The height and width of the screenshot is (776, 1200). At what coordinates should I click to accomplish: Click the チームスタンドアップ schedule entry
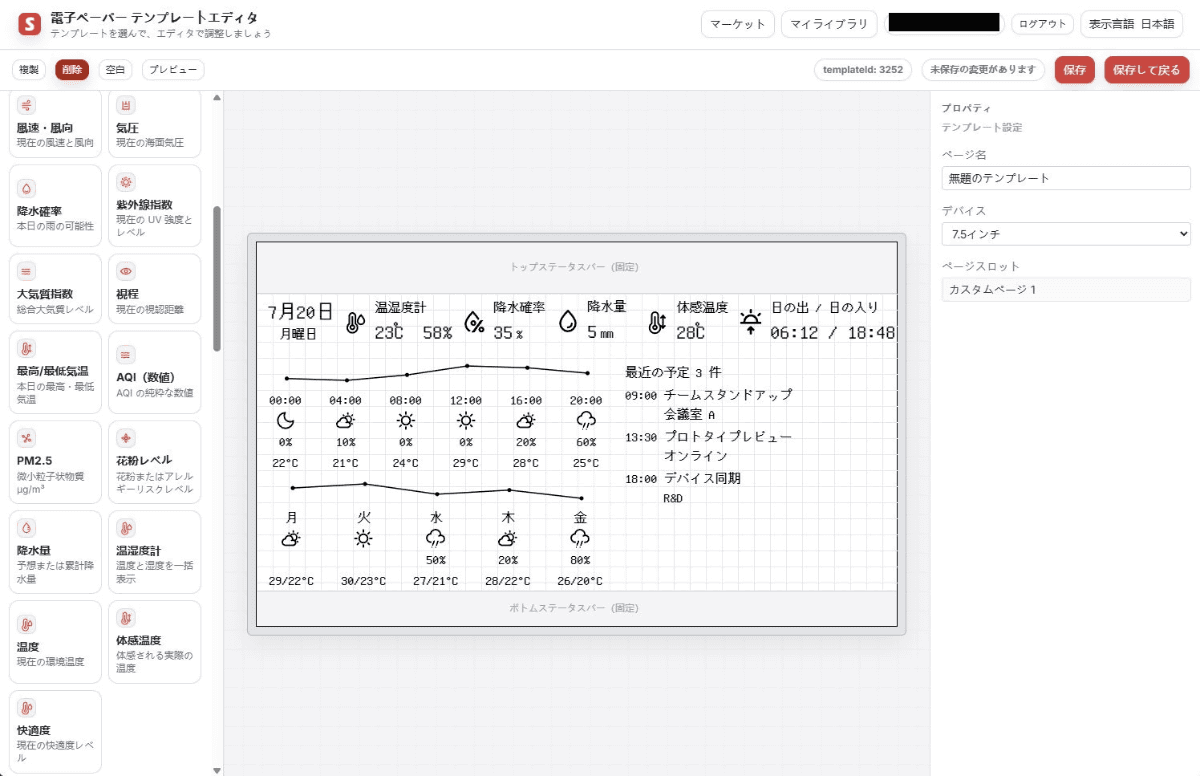(728, 395)
